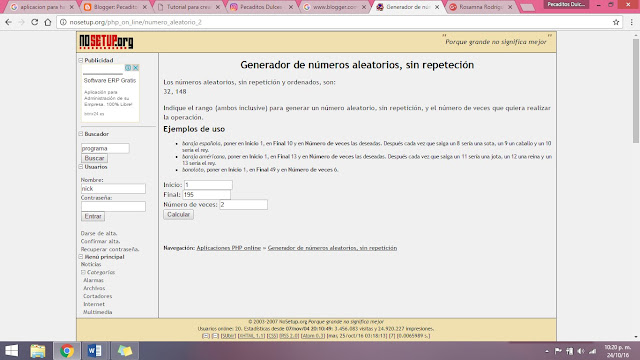Click the volume icon in the system tray
This screenshot has width=640, height=360.
(x=581, y=351)
